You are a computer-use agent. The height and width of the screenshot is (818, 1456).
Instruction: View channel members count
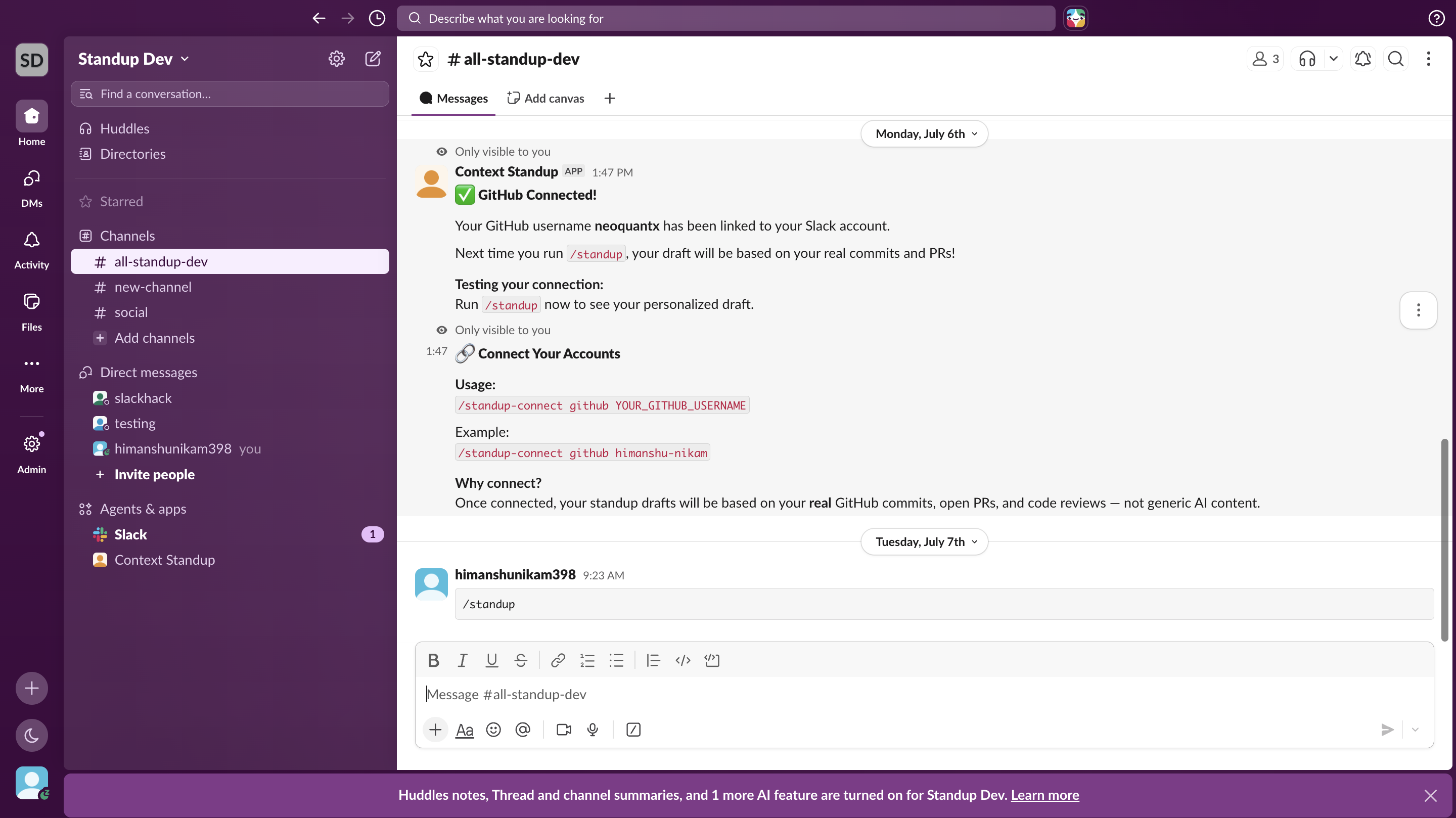pos(1265,59)
